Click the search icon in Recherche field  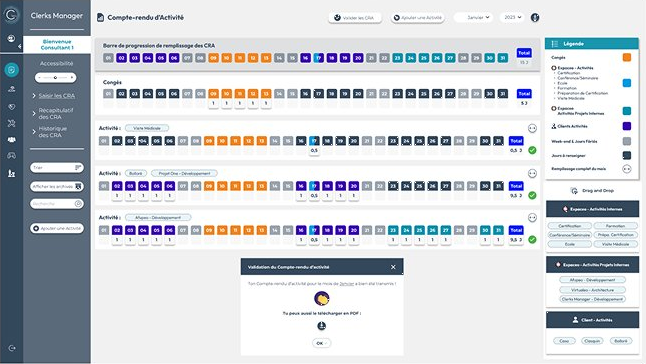point(78,204)
